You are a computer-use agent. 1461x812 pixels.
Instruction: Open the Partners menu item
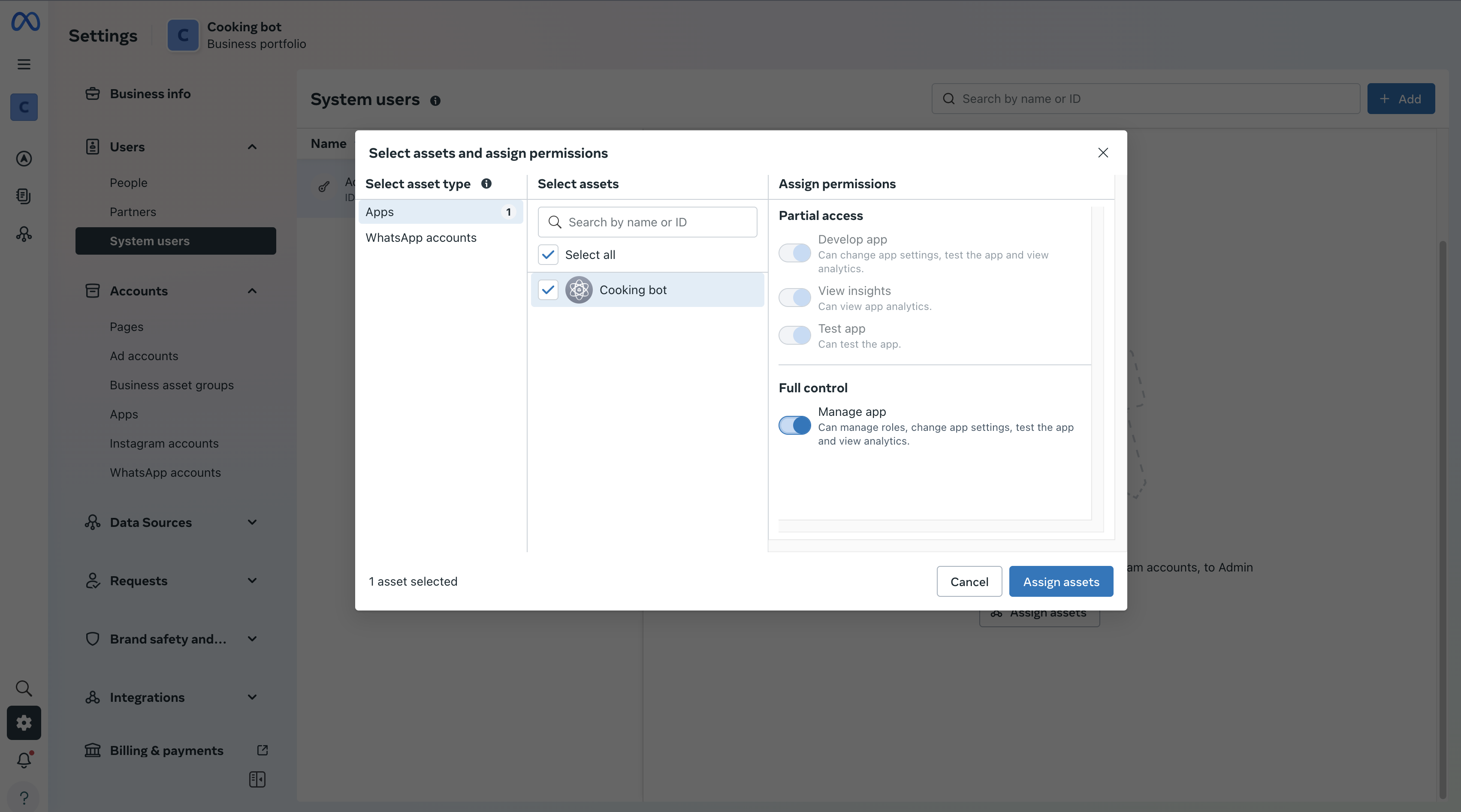click(133, 211)
